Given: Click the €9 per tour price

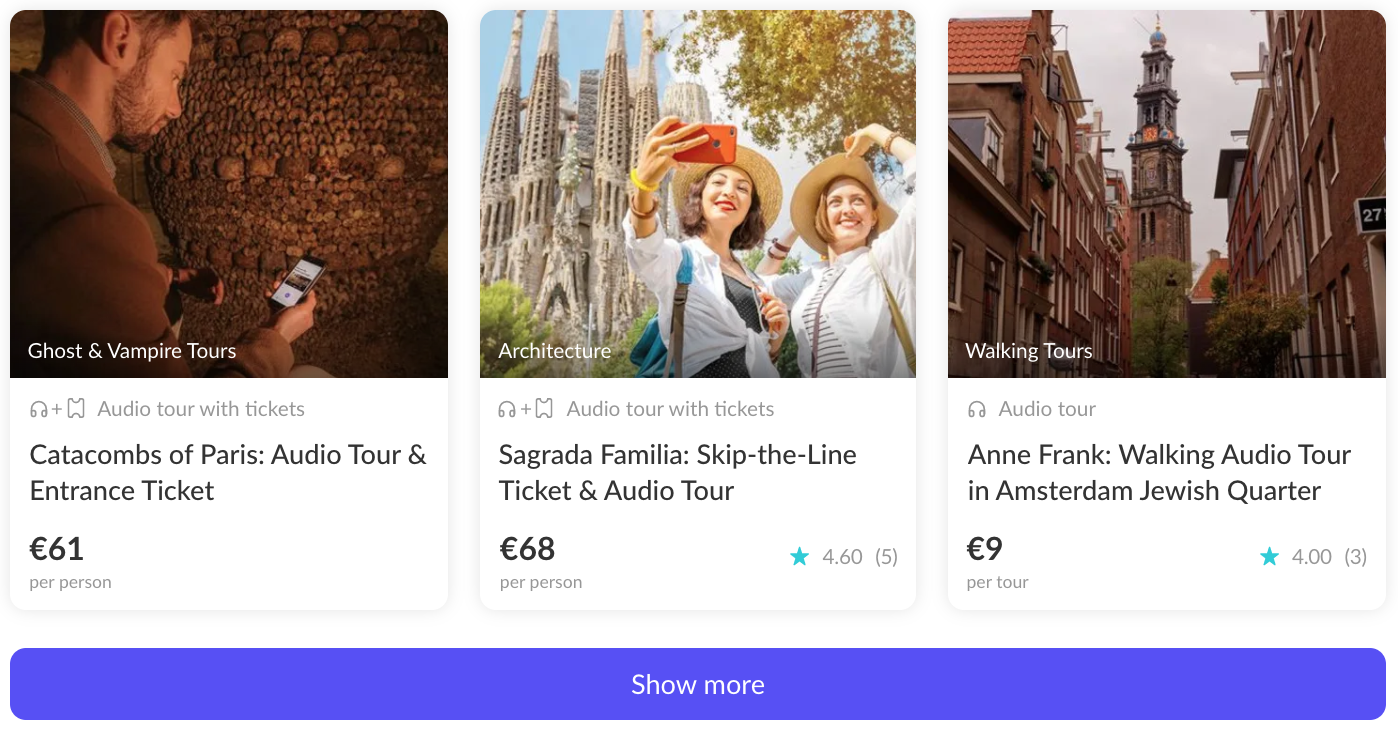Looking at the screenshot, I should click(985, 549).
